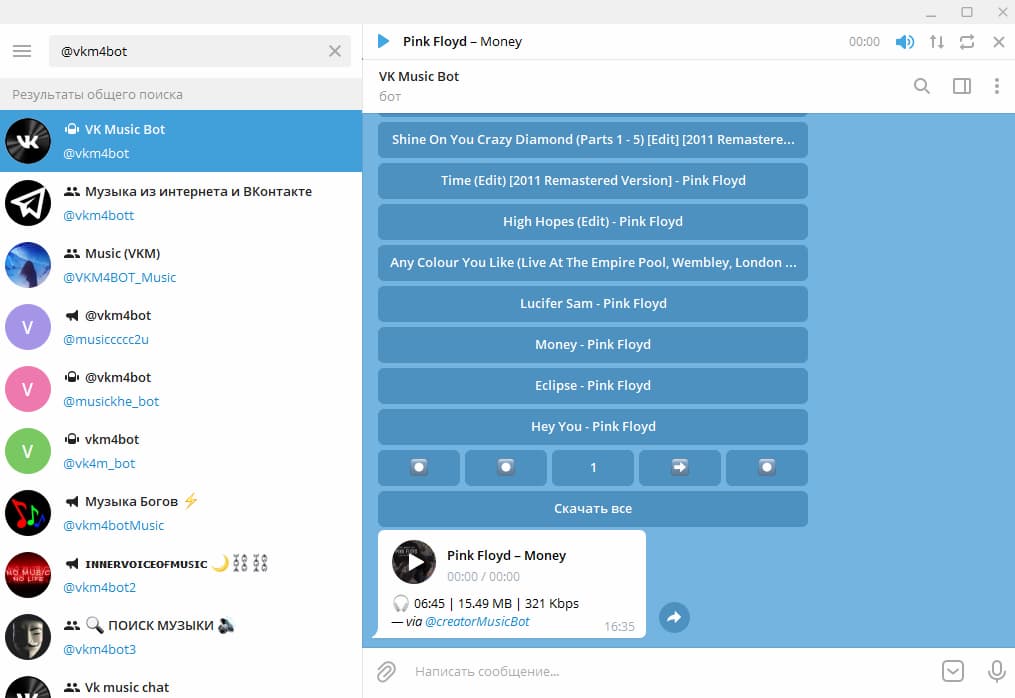Open the hamburger main menu
This screenshot has height=698, width=1015.
point(23,51)
